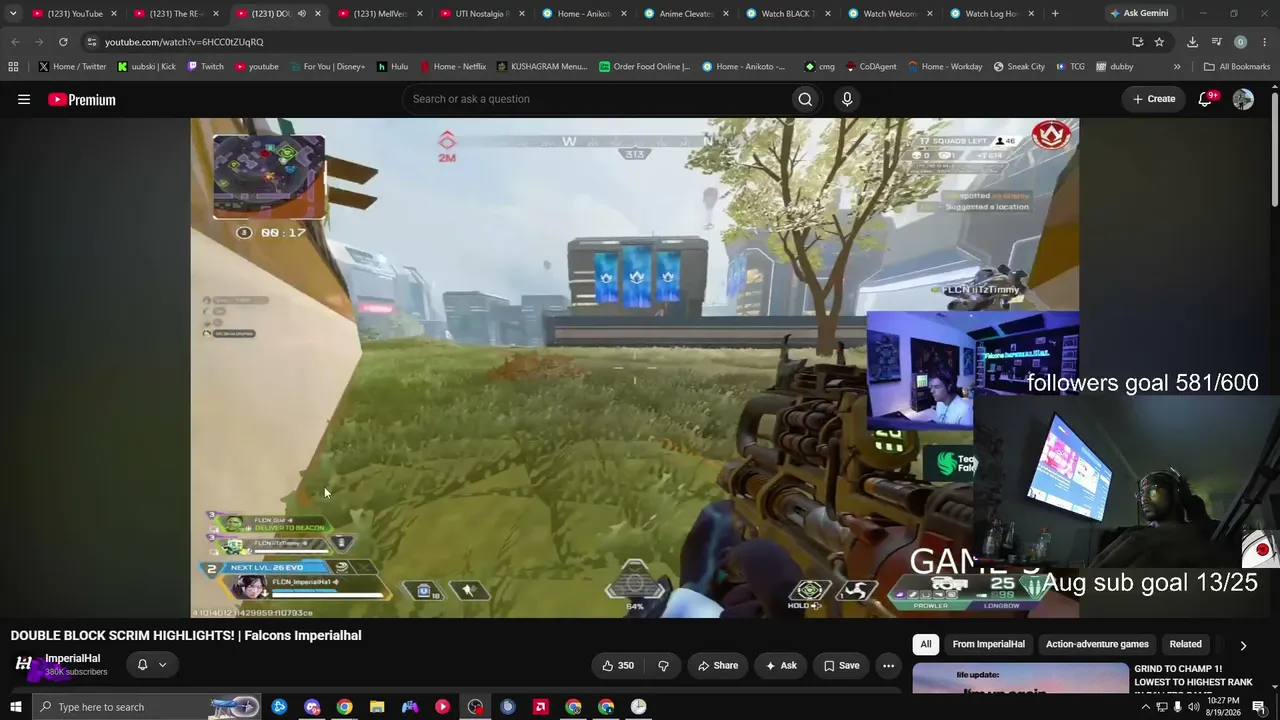Open the media control button in Chrome toolbar

point(1217,42)
